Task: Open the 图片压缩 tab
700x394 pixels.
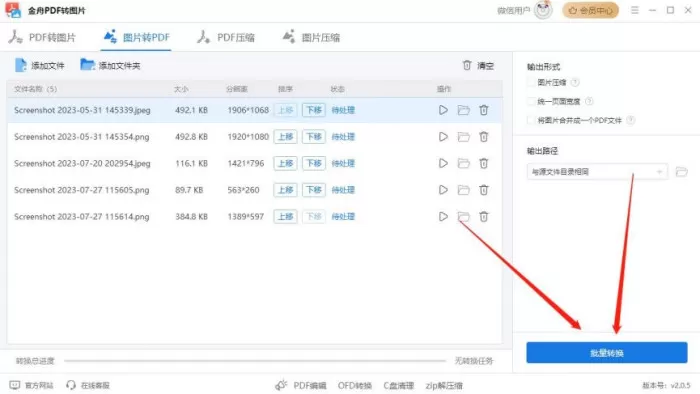Action: pos(311,37)
